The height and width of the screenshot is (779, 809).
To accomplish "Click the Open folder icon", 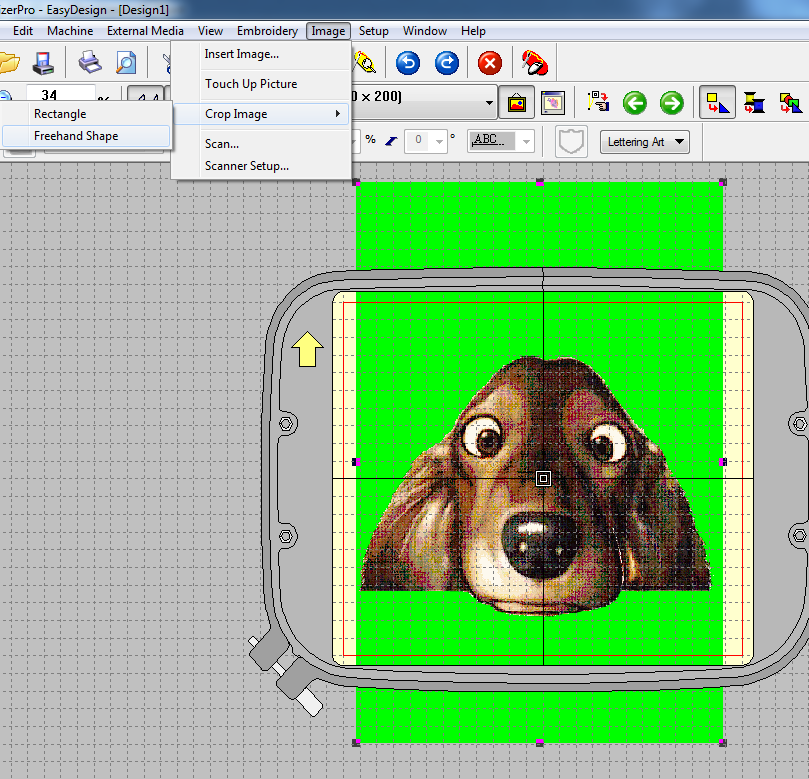I will [x=9, y=63].
